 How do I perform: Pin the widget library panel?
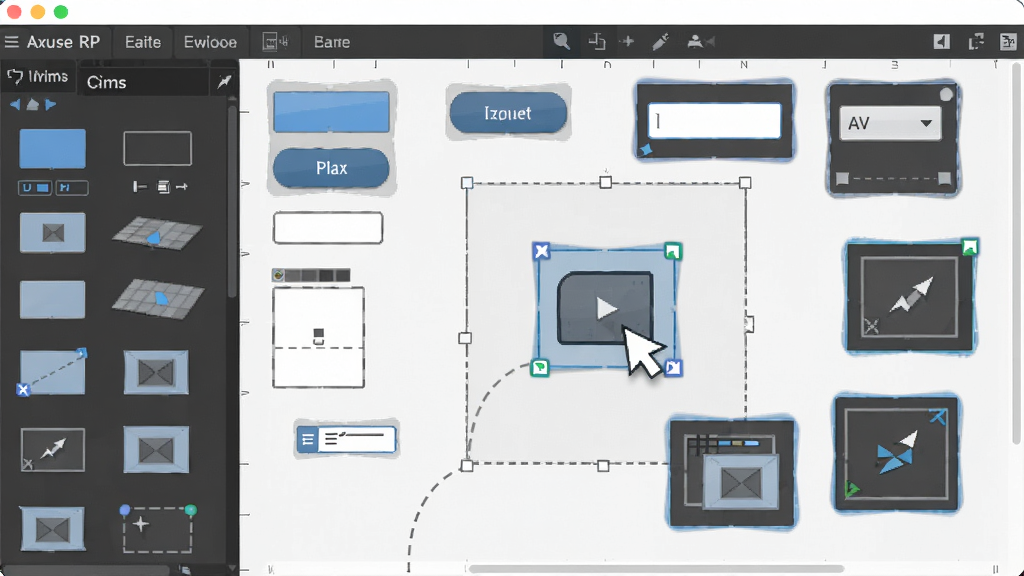click(224, 81)
